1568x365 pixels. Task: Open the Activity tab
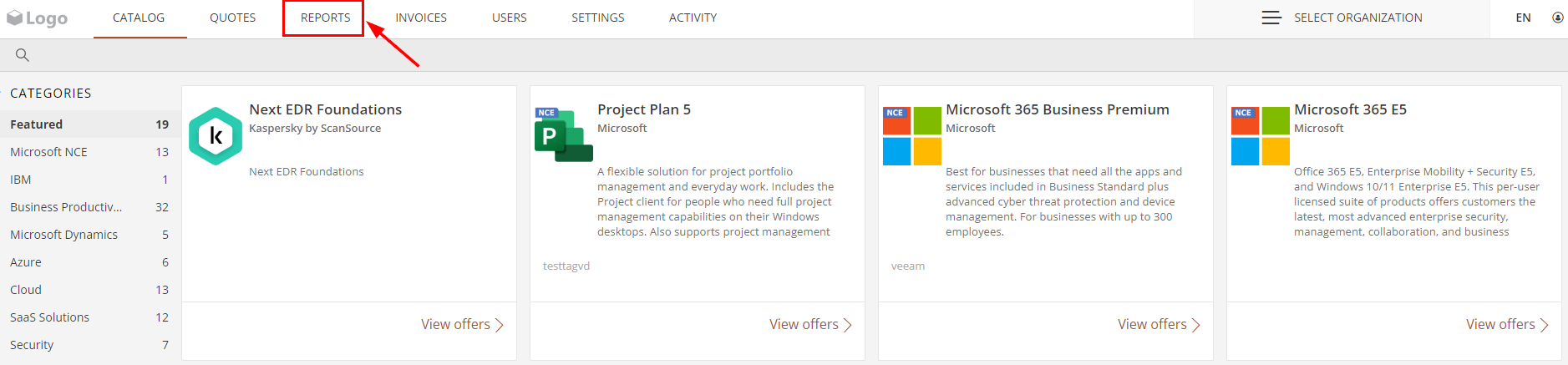pyautogui.click(x=693, y=18)
